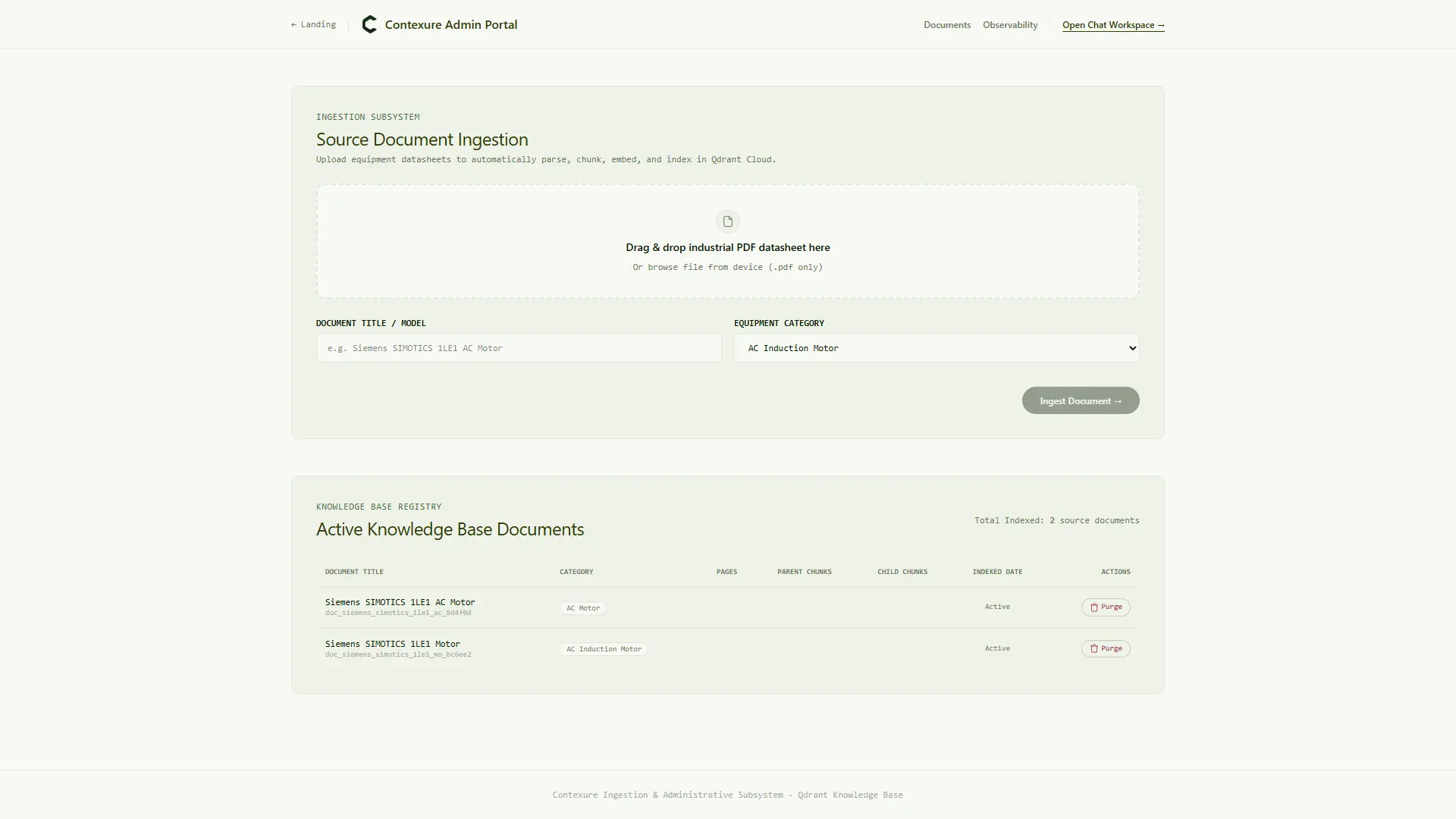Click 'Total Indexed: 2 source documents' text
This screenshot has width=1456, height=819.
pyautogui.click(x=1057, y=520)
